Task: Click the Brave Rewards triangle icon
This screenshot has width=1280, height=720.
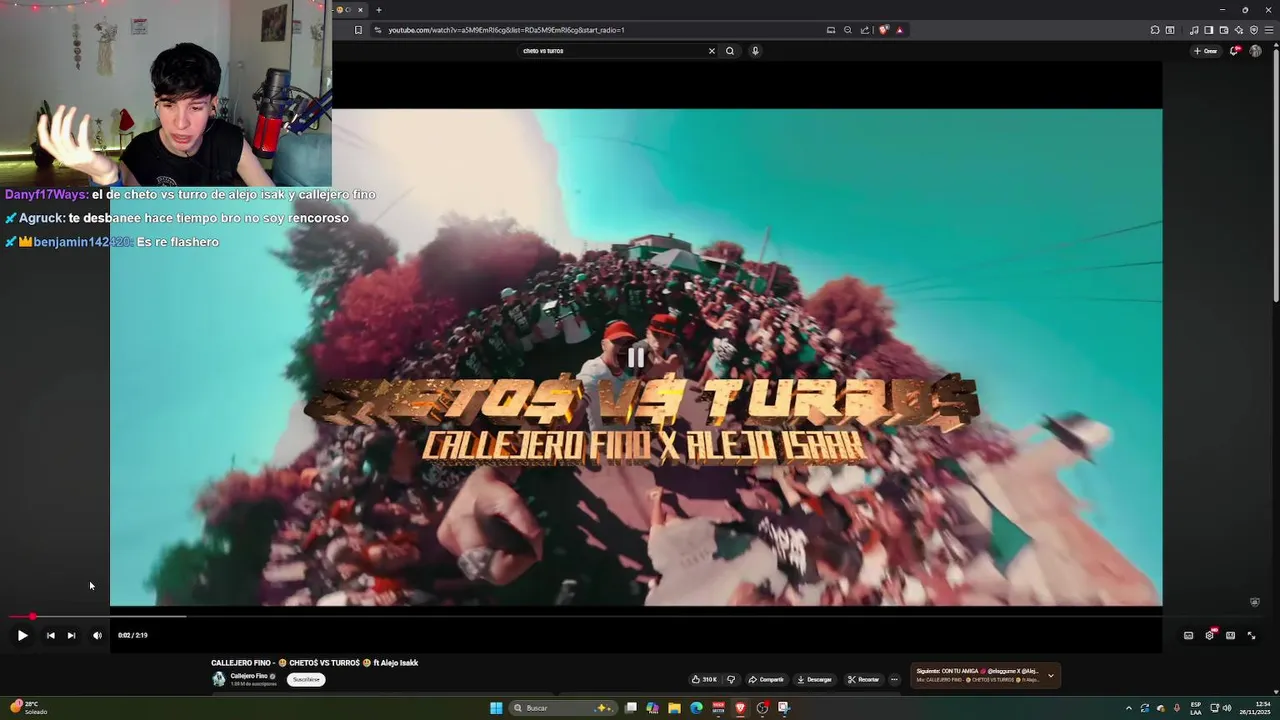Action: pyautogui.click(x=899, y=30)
